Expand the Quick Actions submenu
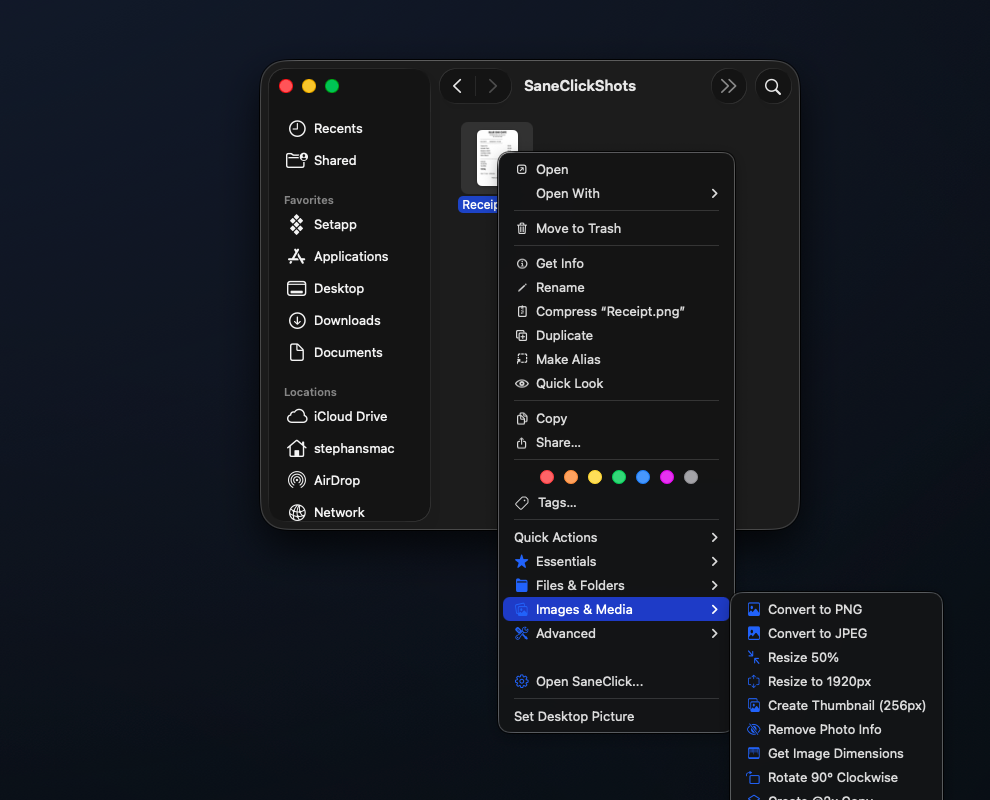 (616, 537)
